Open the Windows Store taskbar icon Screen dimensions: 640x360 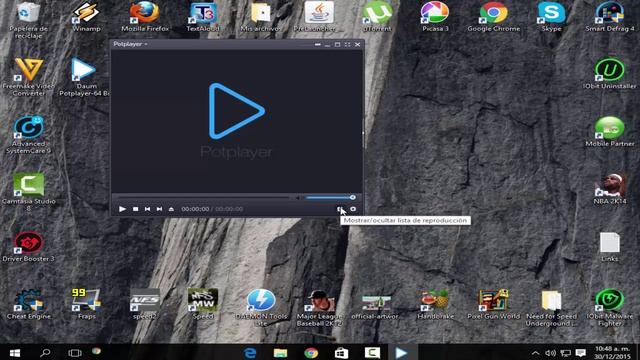(x=341, y=353)
